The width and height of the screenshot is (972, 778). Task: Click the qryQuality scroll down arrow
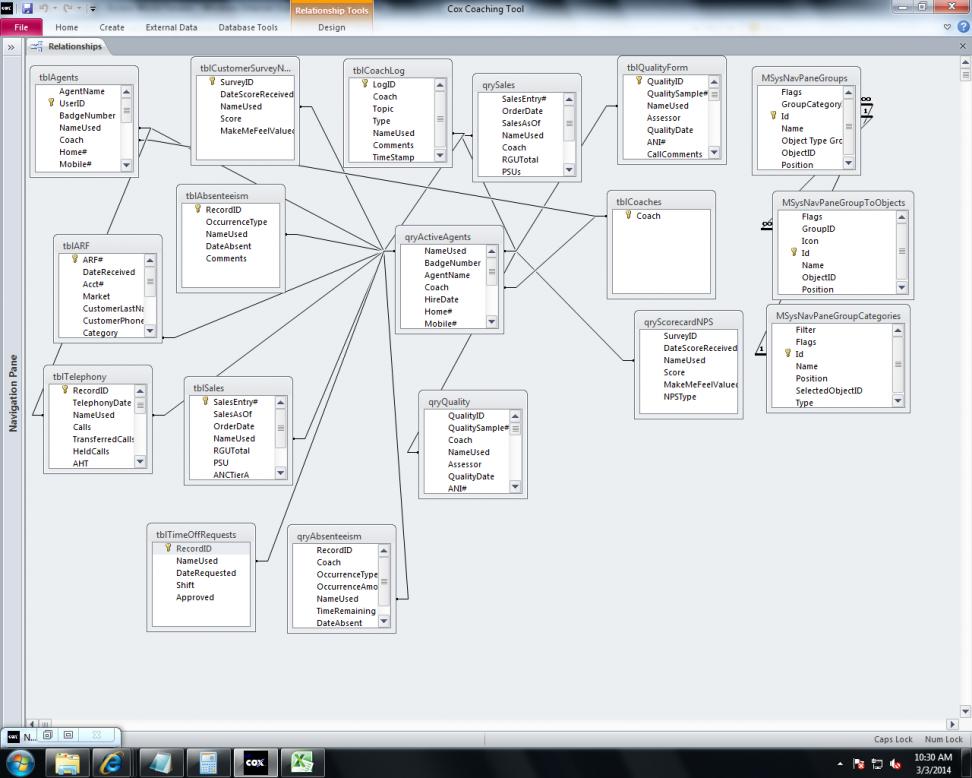[x=515, y=487]
